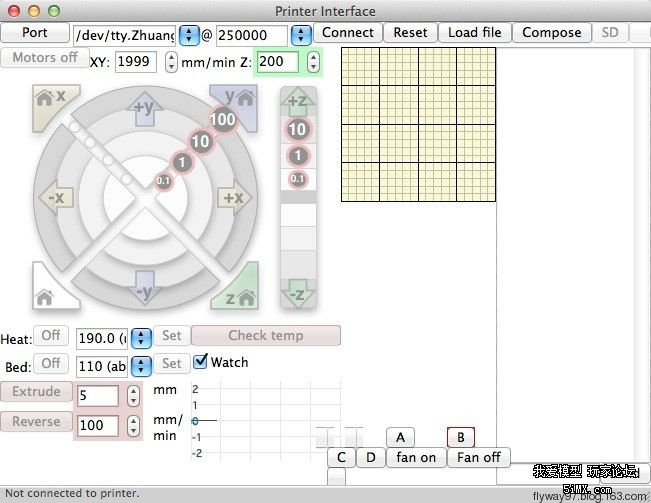
Task: Move Z up with +z arrow
Action: click(x=298, y=101)
